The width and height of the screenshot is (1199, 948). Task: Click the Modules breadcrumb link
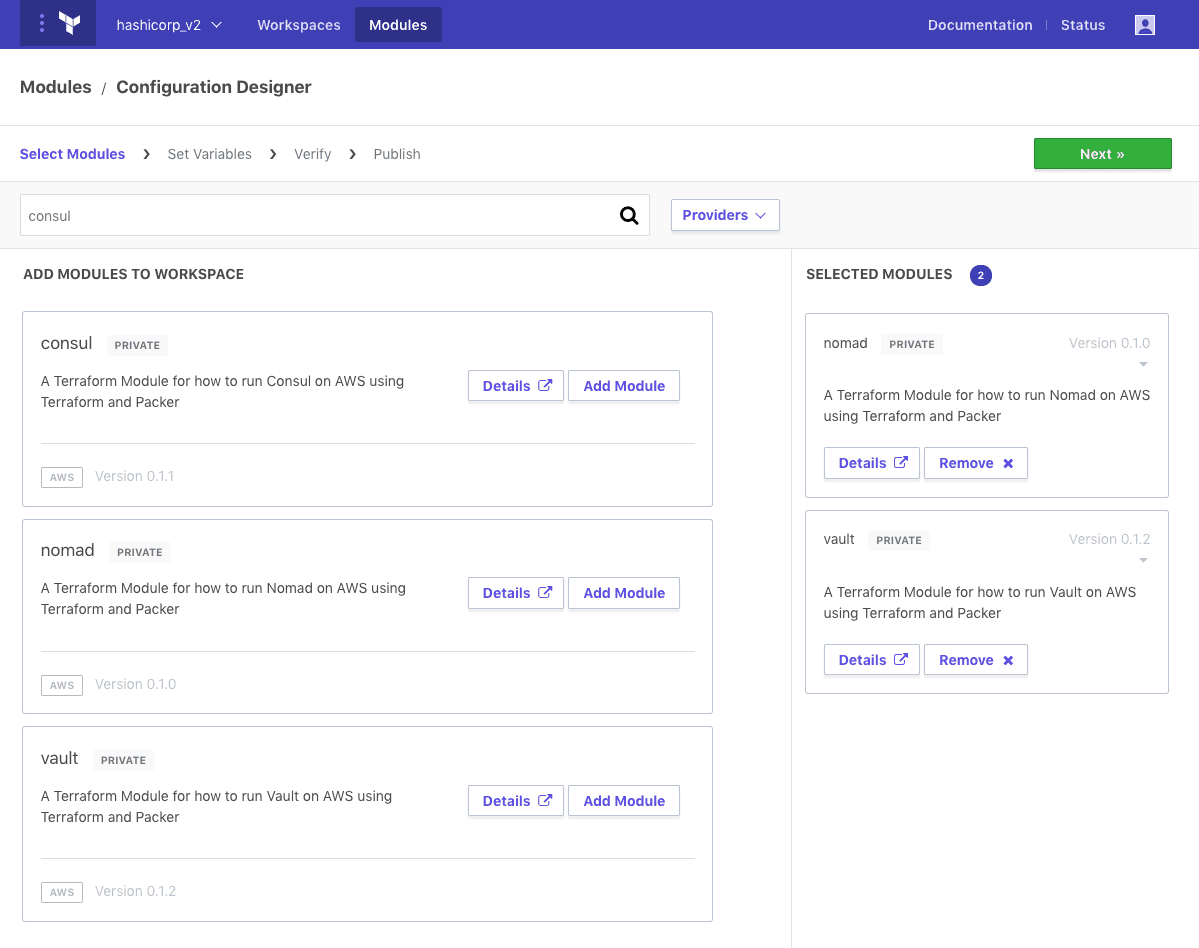tap(56, 87)
